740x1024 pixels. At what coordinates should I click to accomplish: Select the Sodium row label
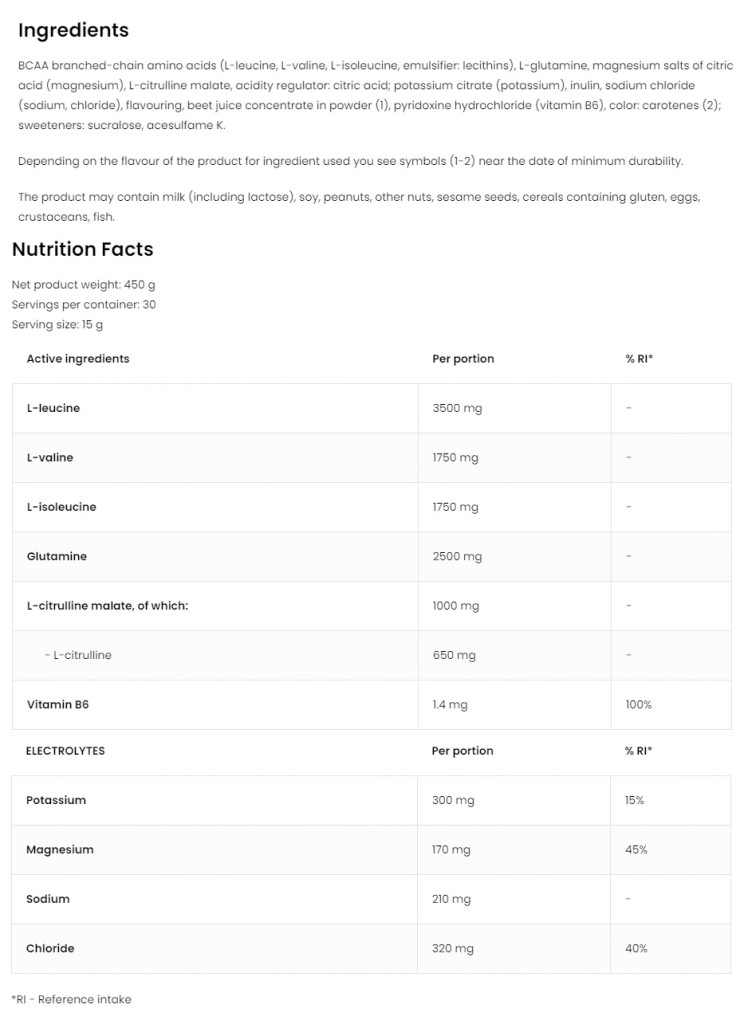tap(48, 899)
